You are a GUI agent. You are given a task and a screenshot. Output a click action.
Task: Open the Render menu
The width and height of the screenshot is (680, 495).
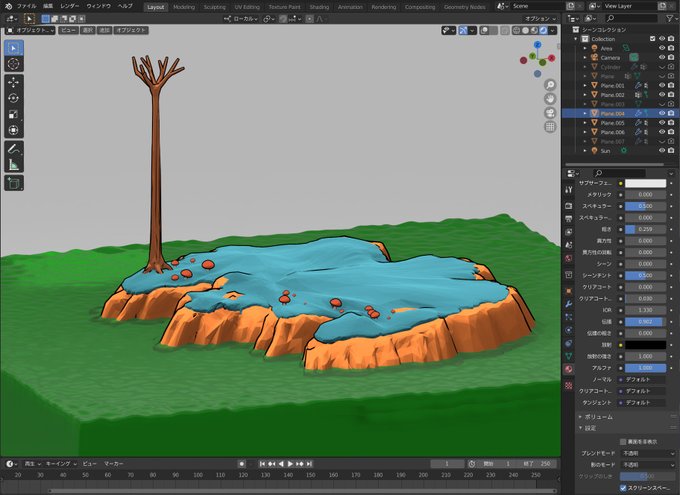pyautogui.click(x=69, y=7)
